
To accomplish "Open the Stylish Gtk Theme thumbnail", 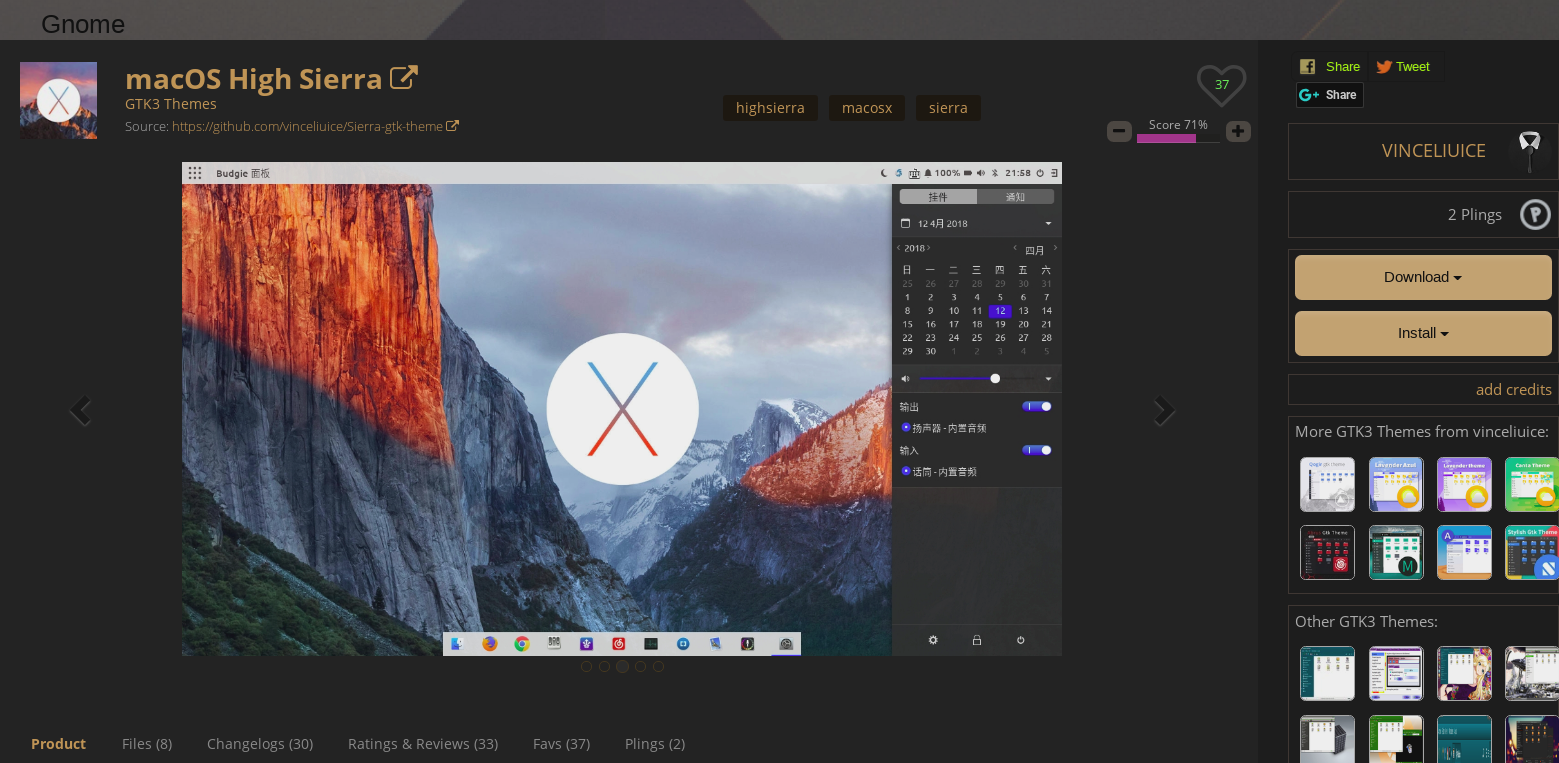I will (x=1532, y=552).
